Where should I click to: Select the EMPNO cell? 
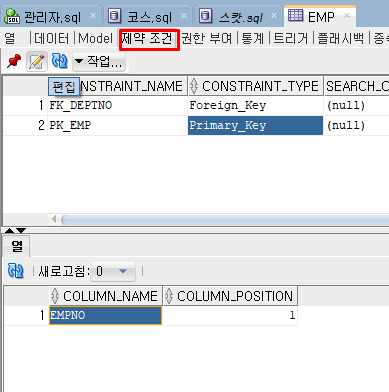[105, 315]
